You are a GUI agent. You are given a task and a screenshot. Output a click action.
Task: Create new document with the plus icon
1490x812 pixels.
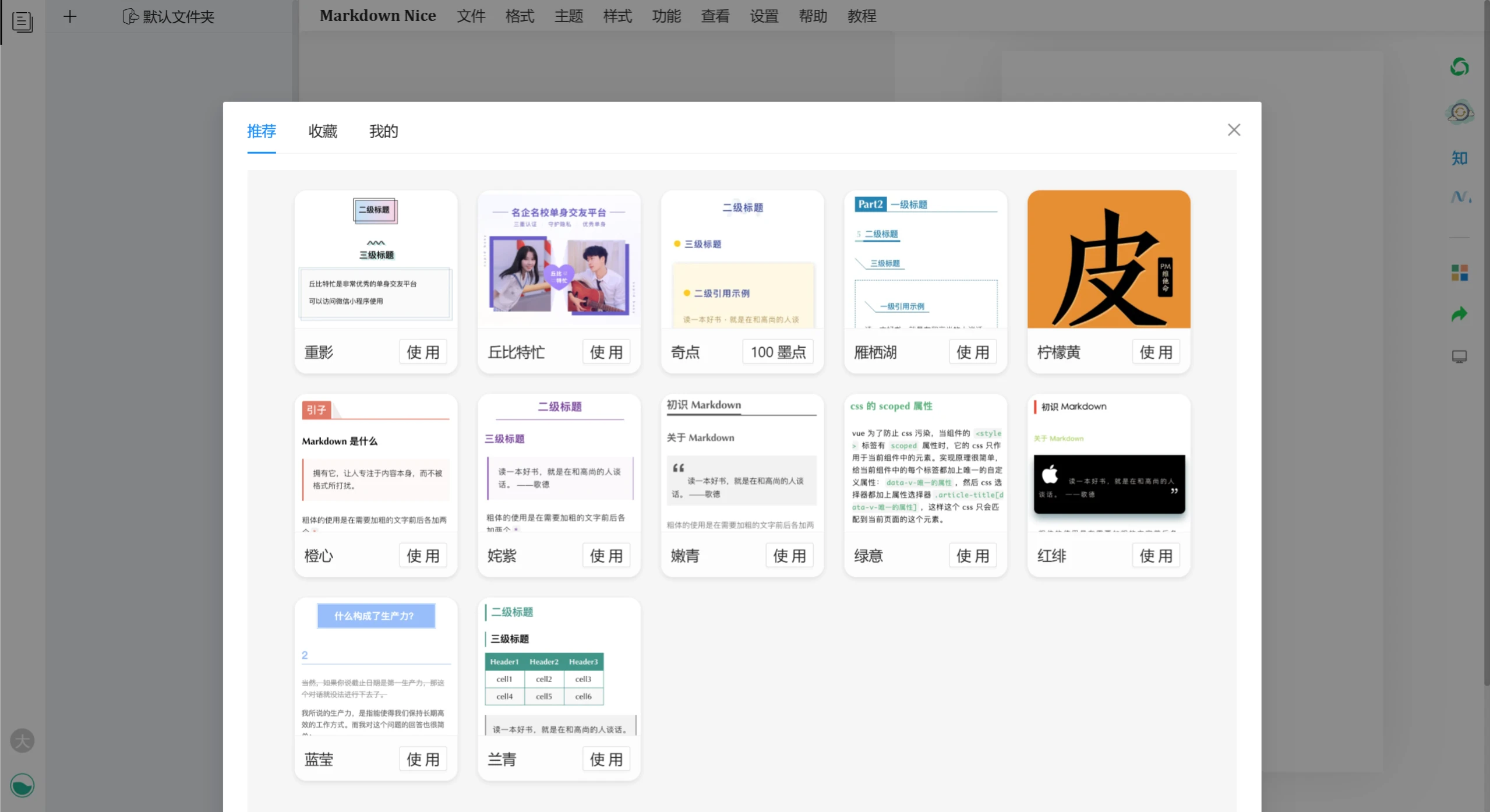click(x=70, y=16)
